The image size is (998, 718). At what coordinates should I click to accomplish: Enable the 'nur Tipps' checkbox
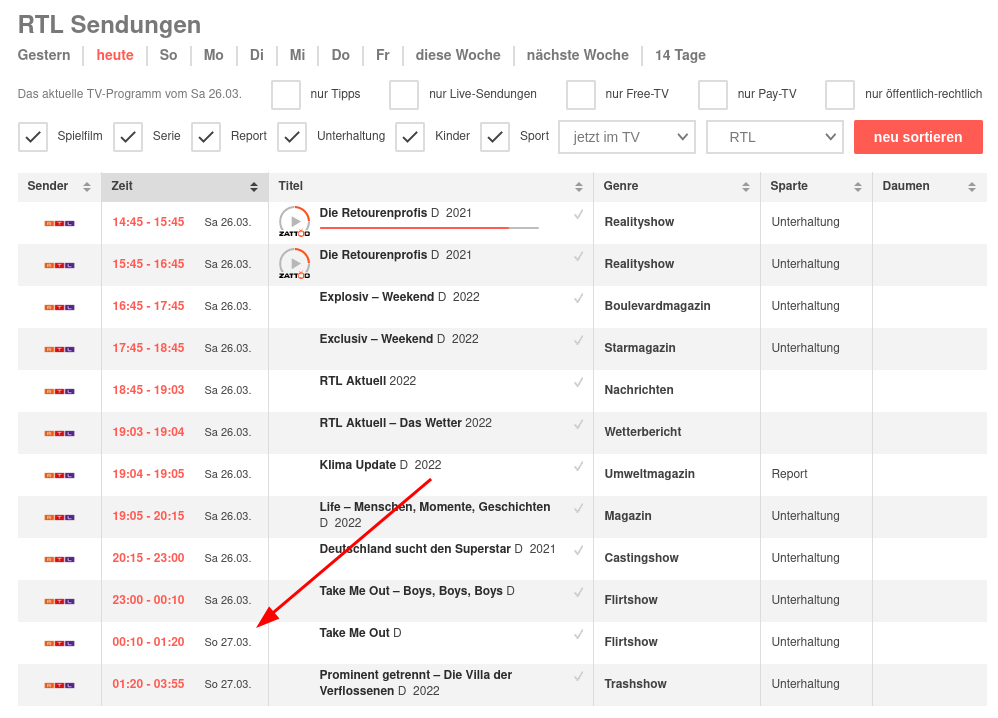coord(285,94)
